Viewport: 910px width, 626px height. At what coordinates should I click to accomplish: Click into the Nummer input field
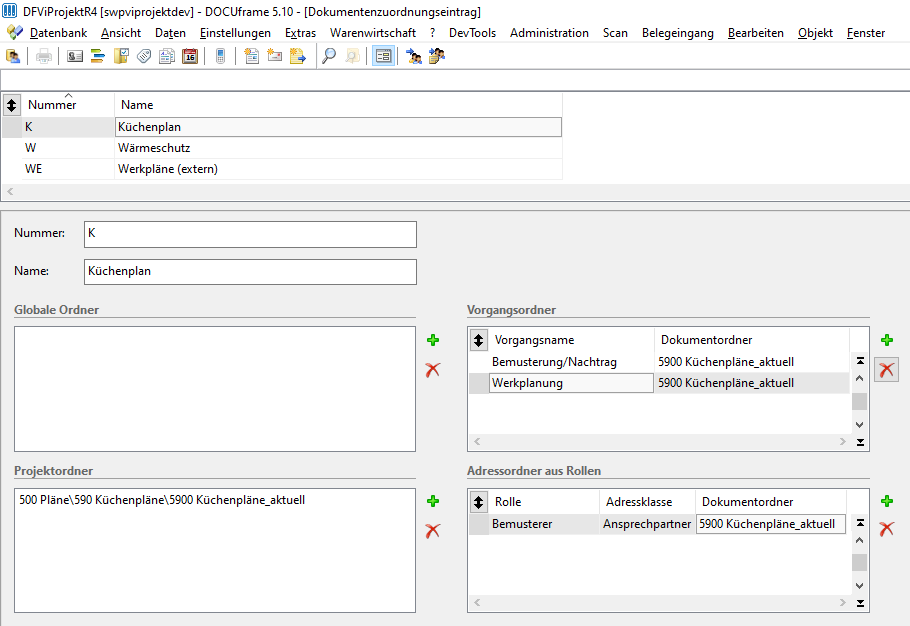coord(250,234)
